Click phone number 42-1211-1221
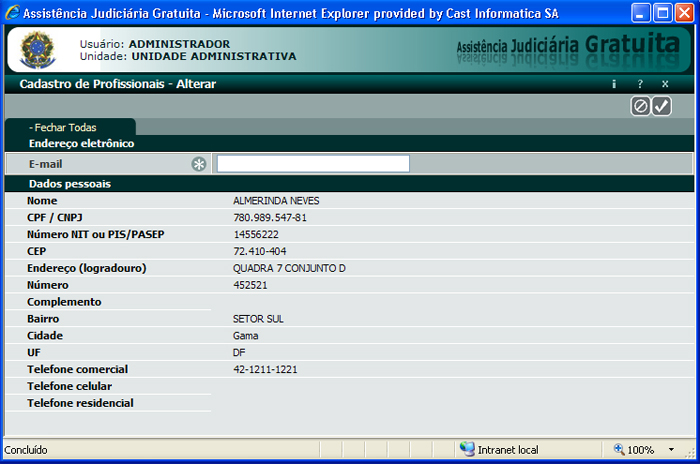Viewport: 700px width, 464px height. click(265, 369)
